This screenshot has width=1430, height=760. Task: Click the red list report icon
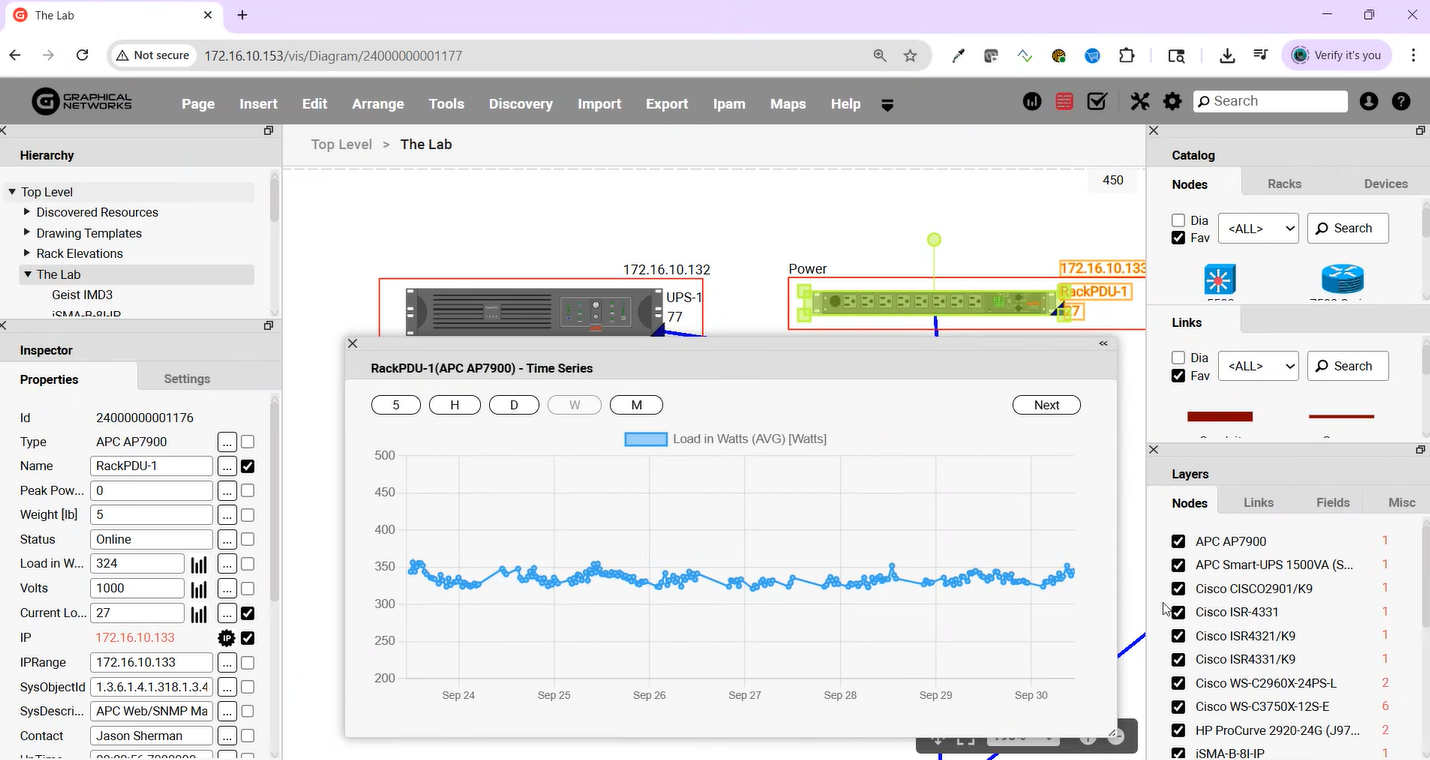1064,102
